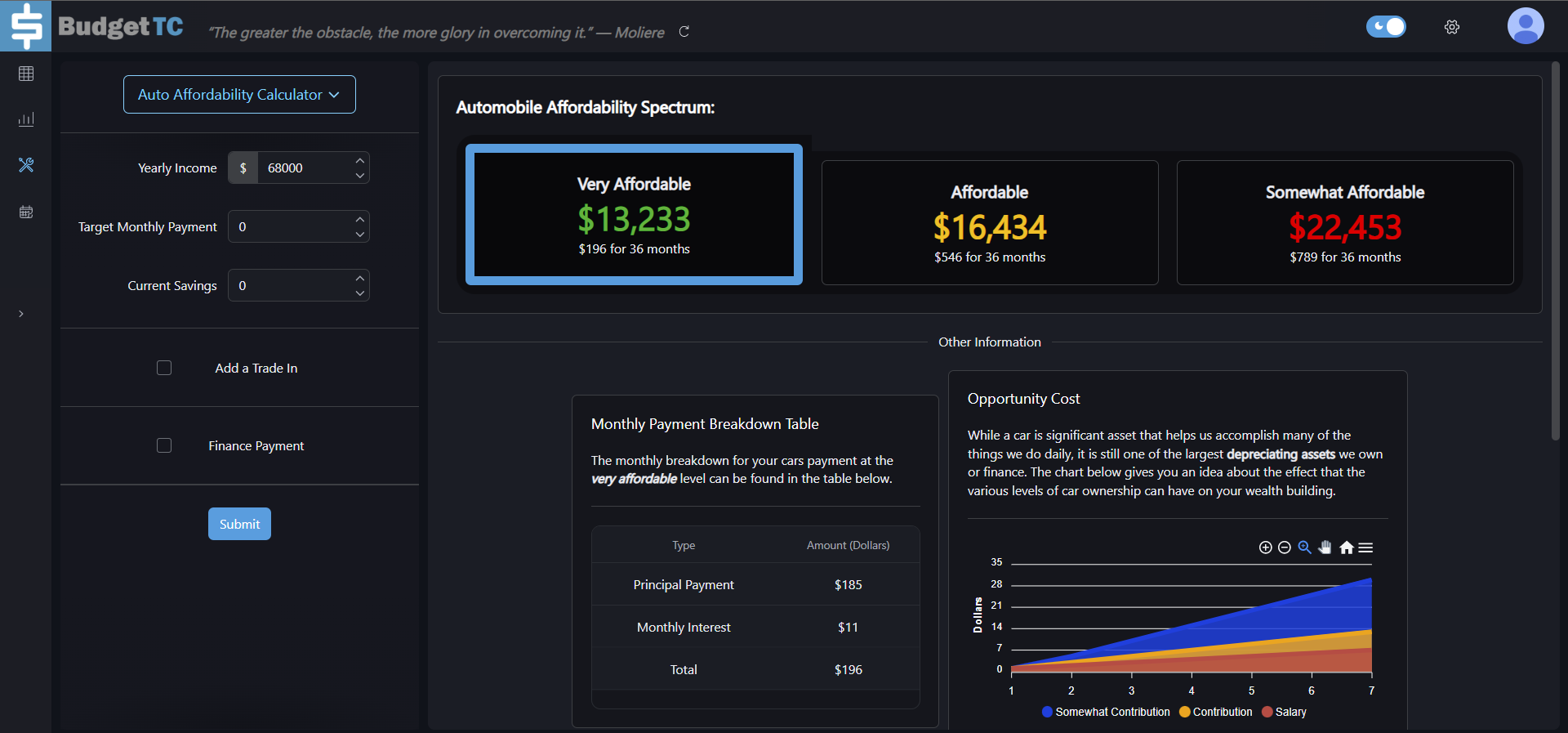Click the Submit button
The width and height of the screenshot is (1568, 733).
pyautogui.click(x=239, y=524)
